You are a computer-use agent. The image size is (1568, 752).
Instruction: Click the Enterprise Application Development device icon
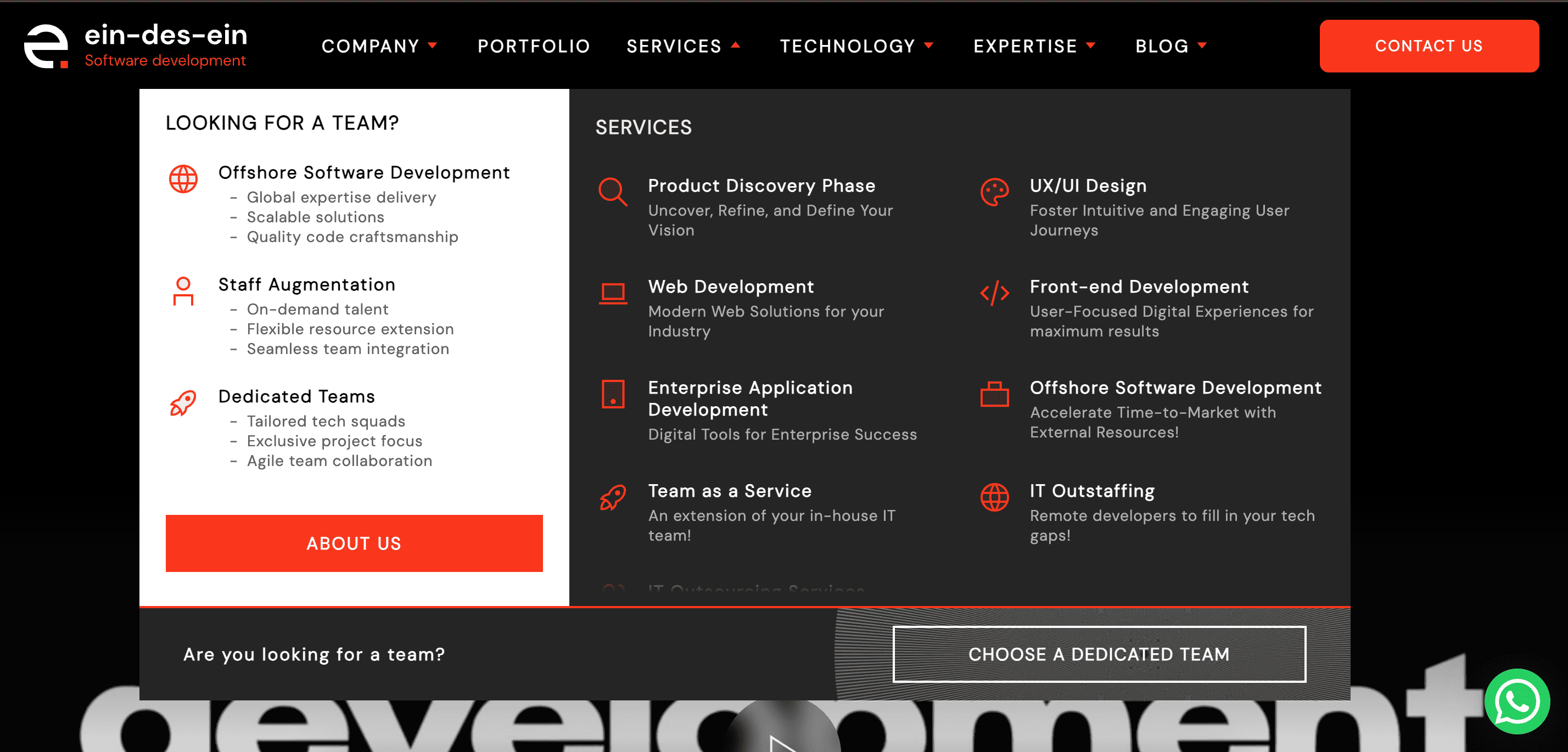pos(612,394)
